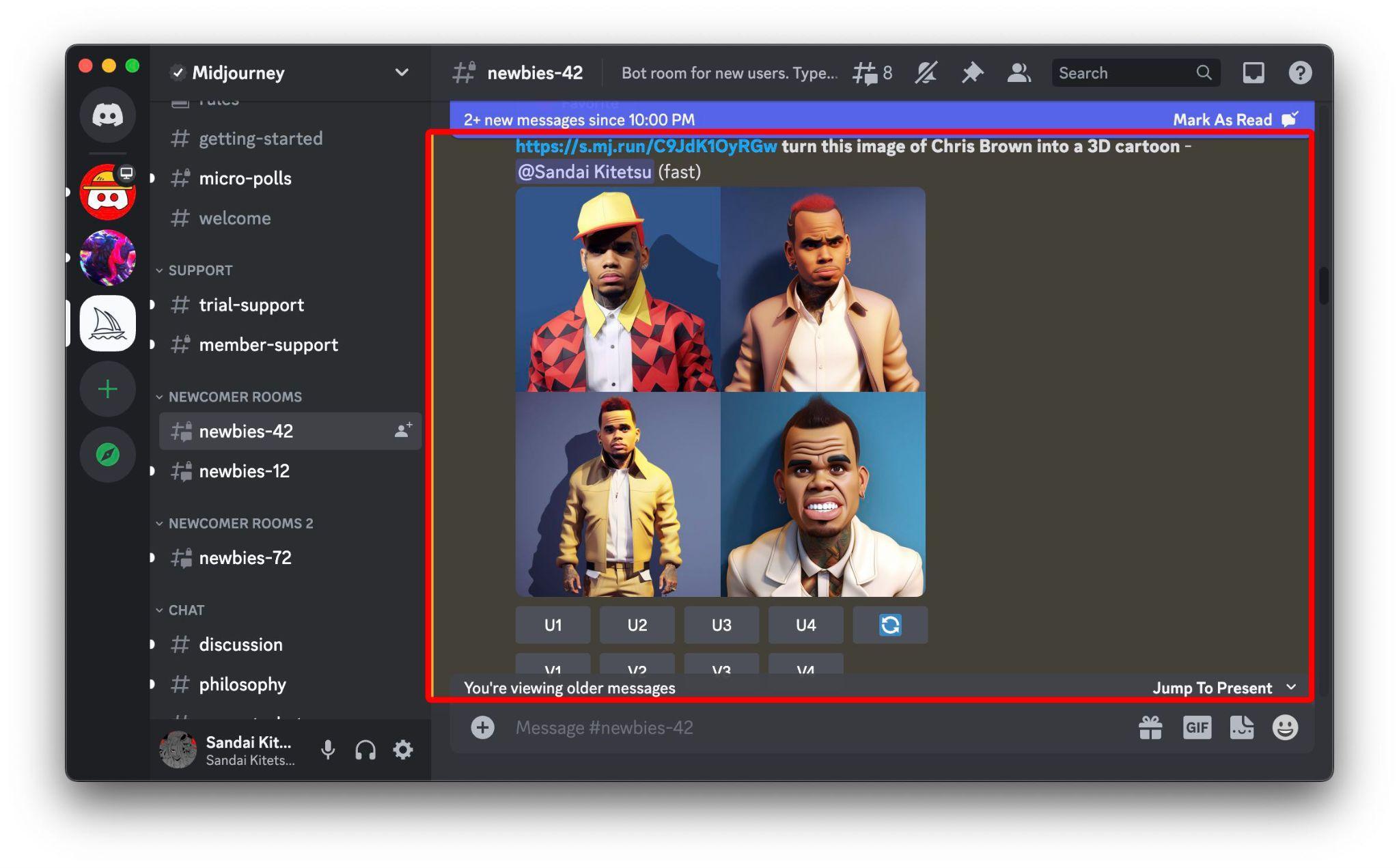Screen dimensions: 1399x868
Task: Show pinned messages
Action: pyautogui.click(x=972, y=73)
